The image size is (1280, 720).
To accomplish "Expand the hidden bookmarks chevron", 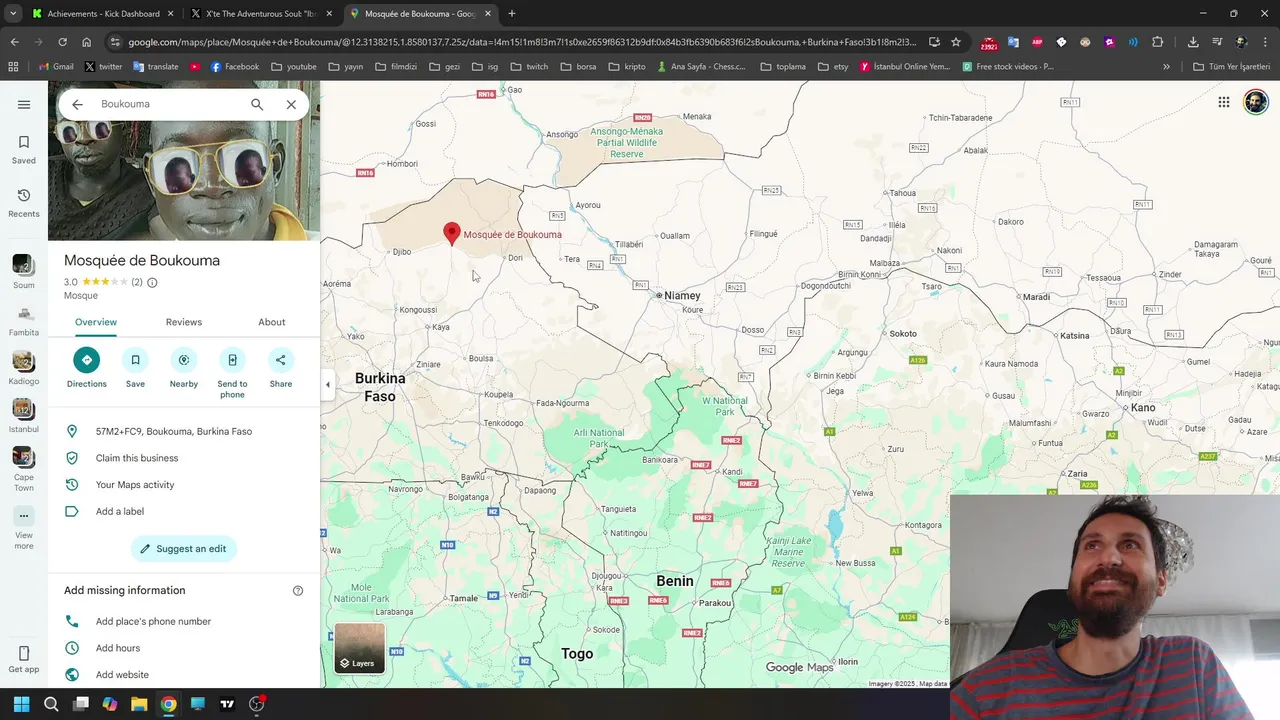I will point(1166,67).
